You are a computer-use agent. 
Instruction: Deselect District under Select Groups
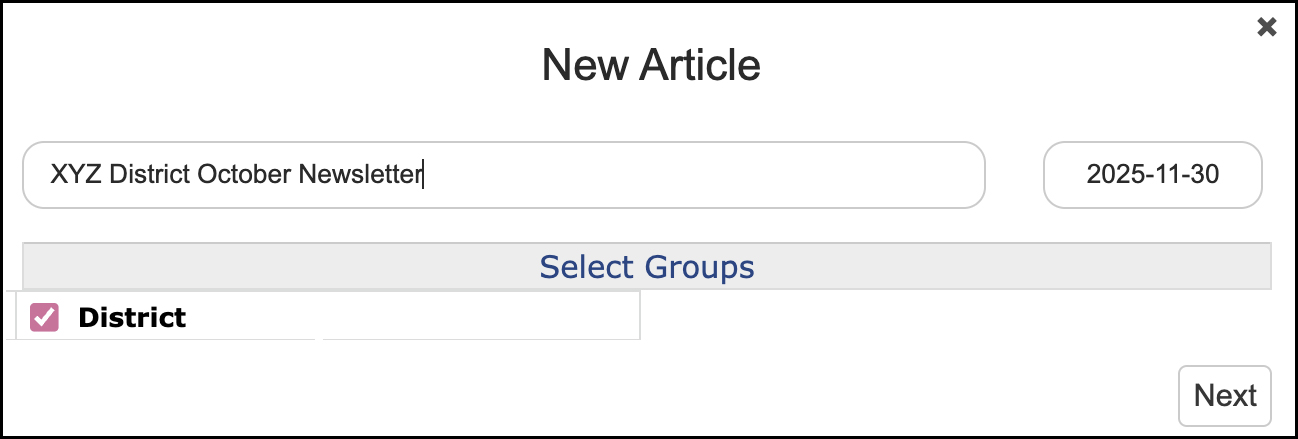[44, 317]
